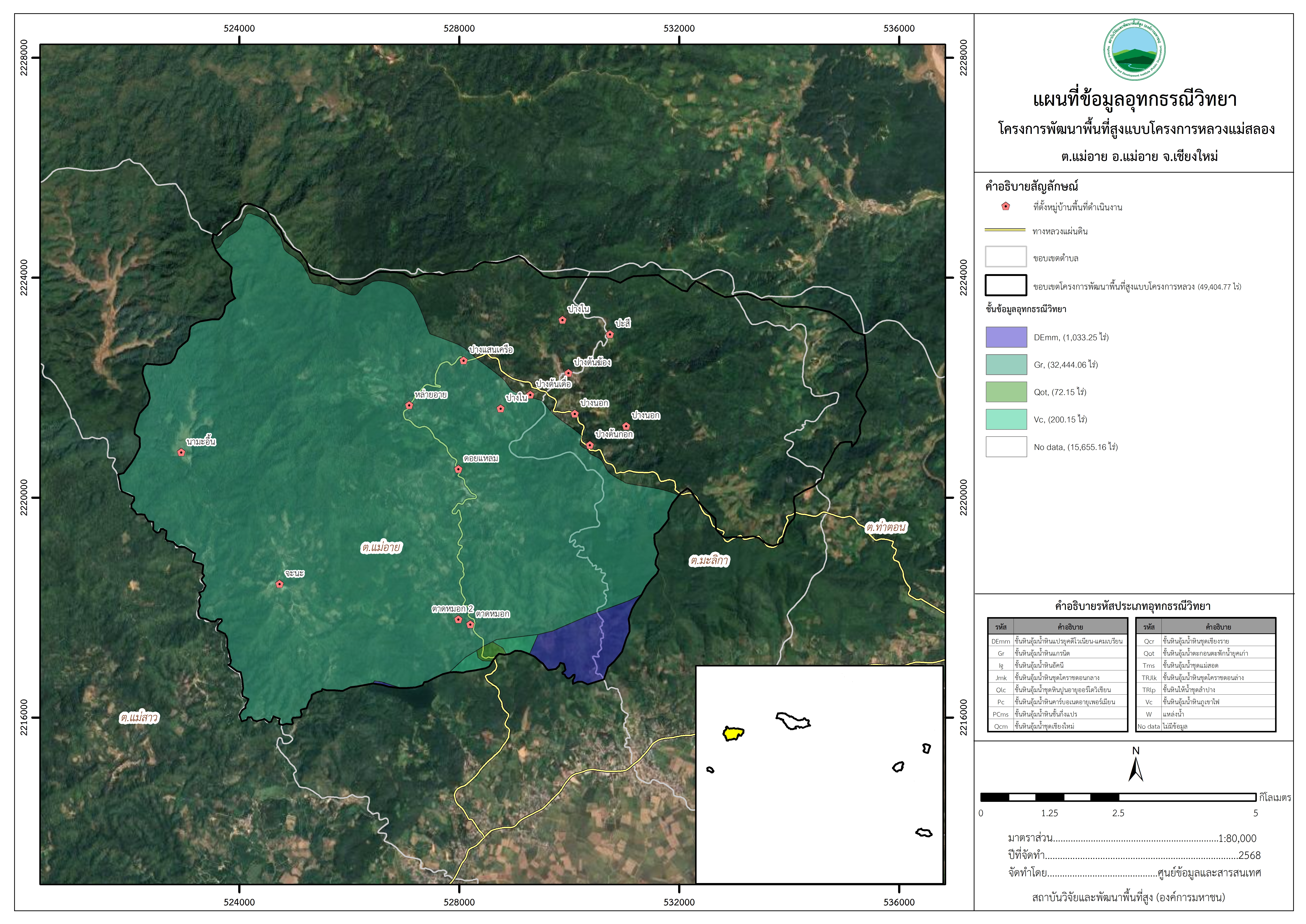Click the ตาดหมอก 2 village name label
This screenshot has width=1306, height=924.
coord(452,609)
